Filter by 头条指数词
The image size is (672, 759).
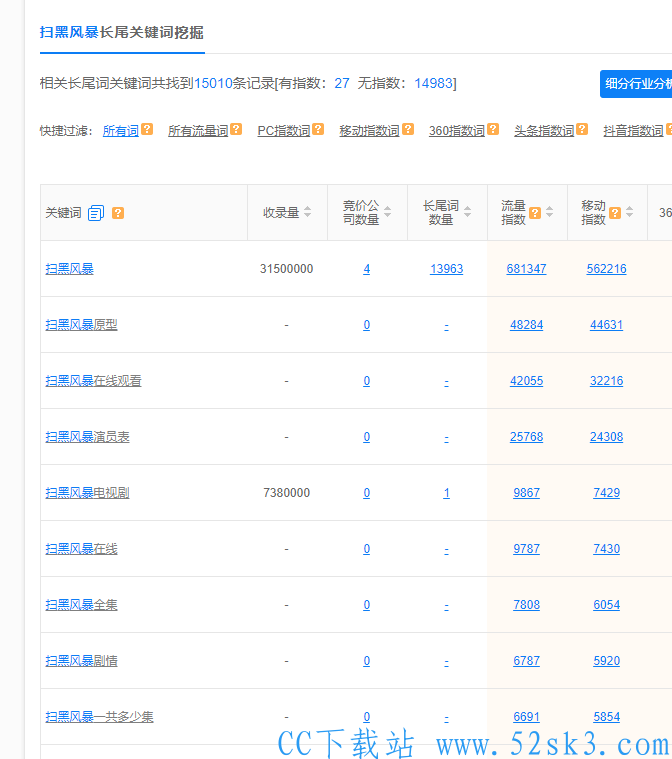[x=544, y=131]
